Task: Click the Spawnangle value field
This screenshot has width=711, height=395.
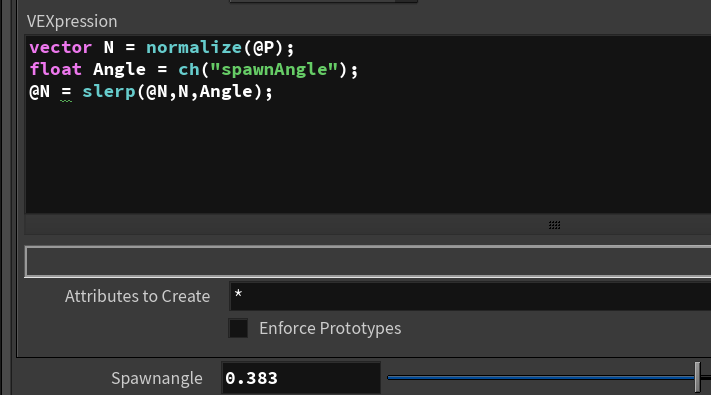Action: 301,378
